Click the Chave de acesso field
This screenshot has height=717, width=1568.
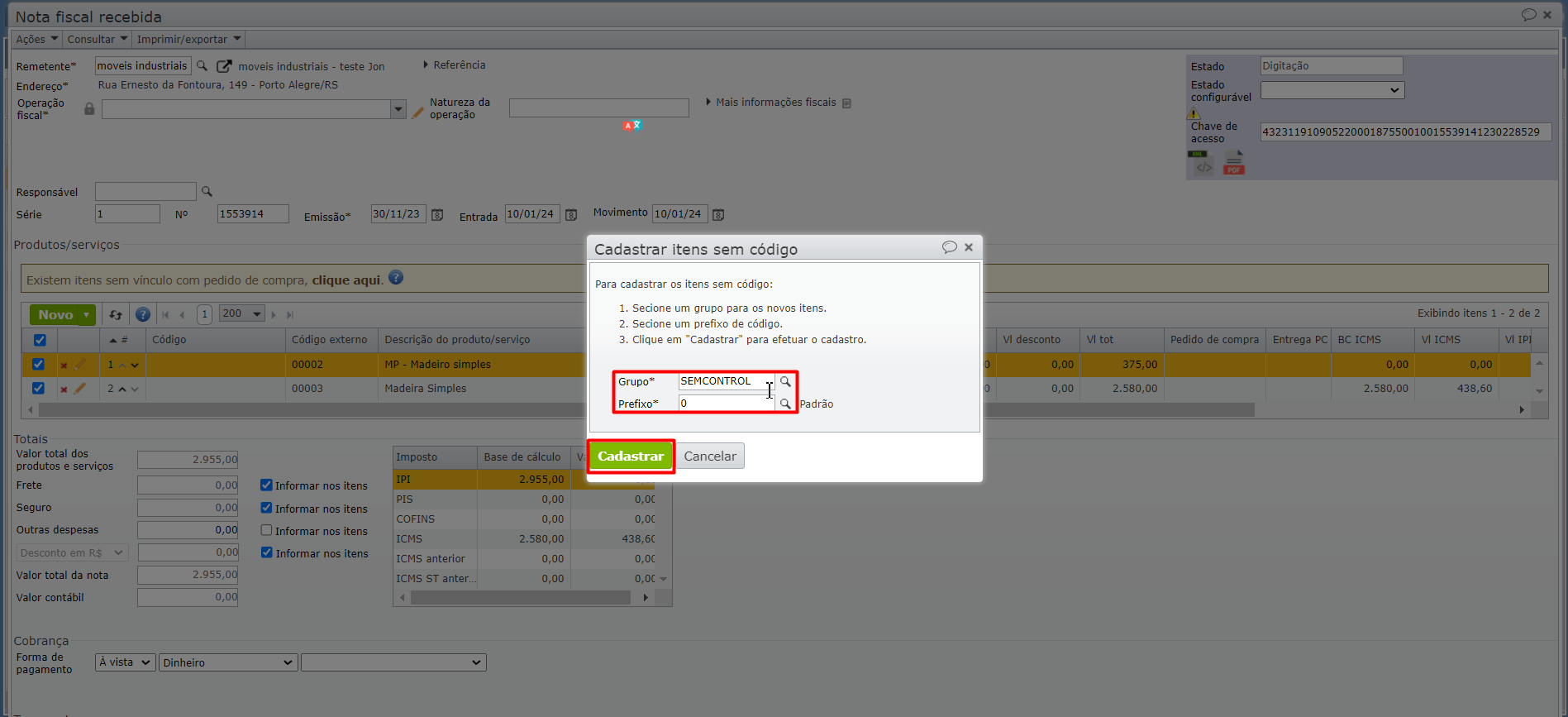(x=1405, y=131)
